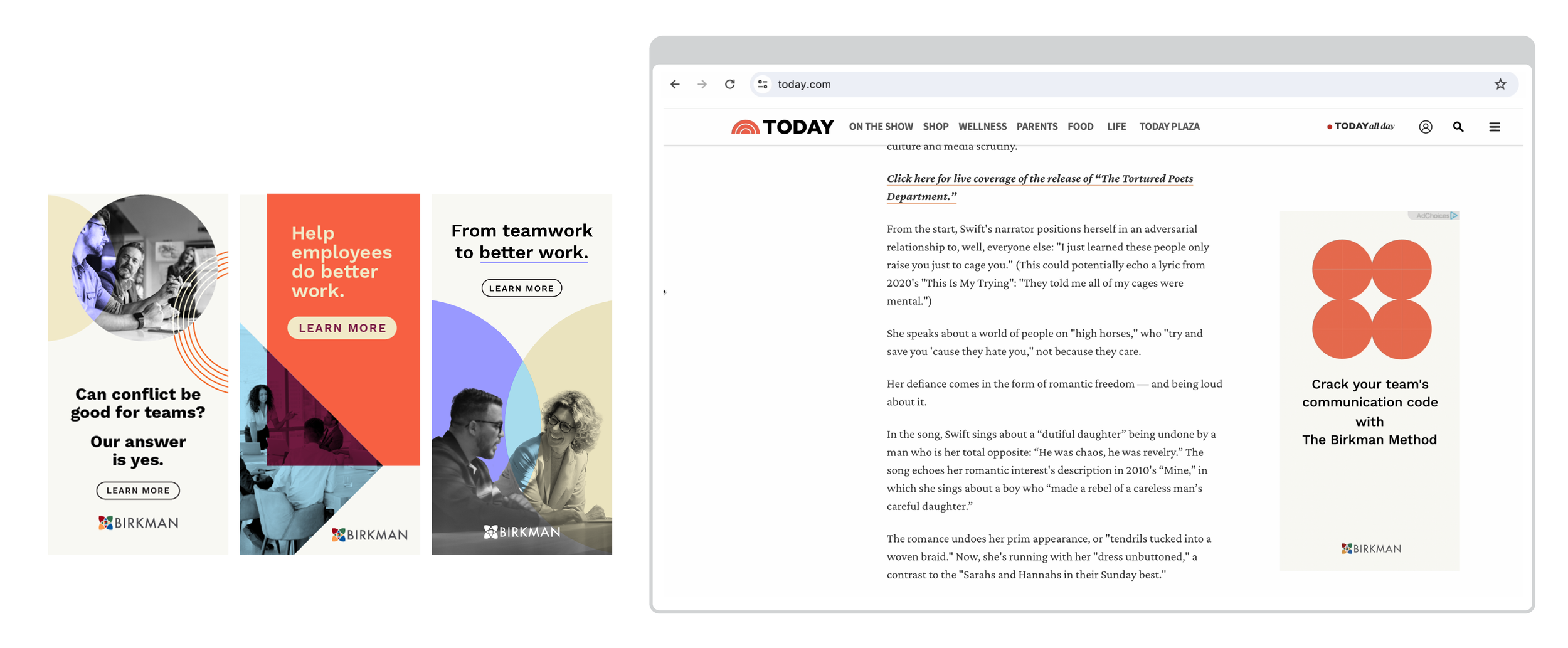Click LEARN MORE on conflict banner

point(138,491)
